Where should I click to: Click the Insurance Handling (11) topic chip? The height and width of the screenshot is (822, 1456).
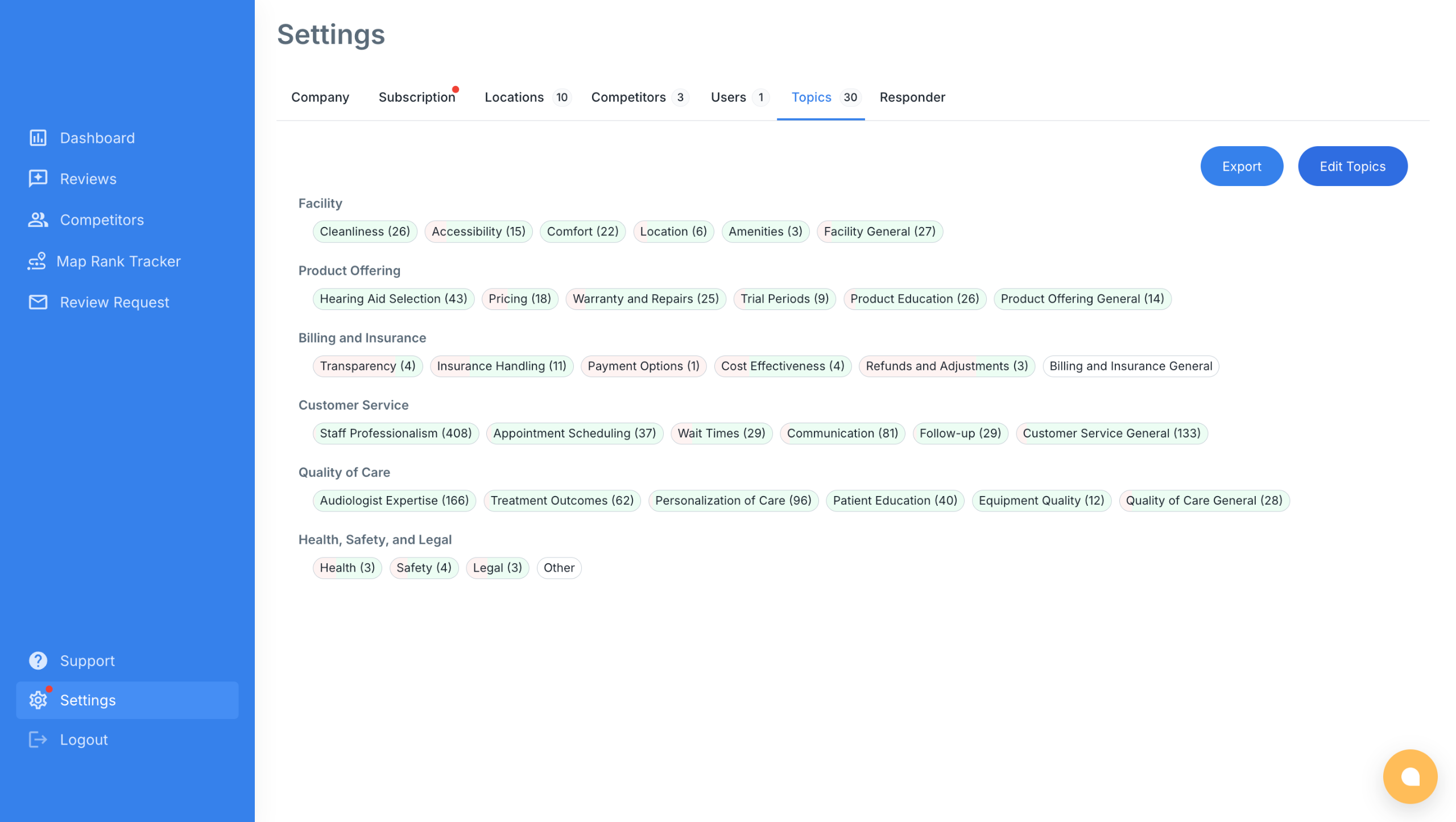point(501,366)
